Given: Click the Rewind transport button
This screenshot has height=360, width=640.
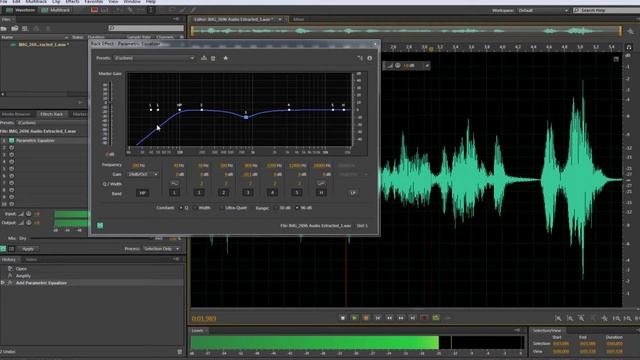Looking at the screenshot, I should [x=389, y=318].
